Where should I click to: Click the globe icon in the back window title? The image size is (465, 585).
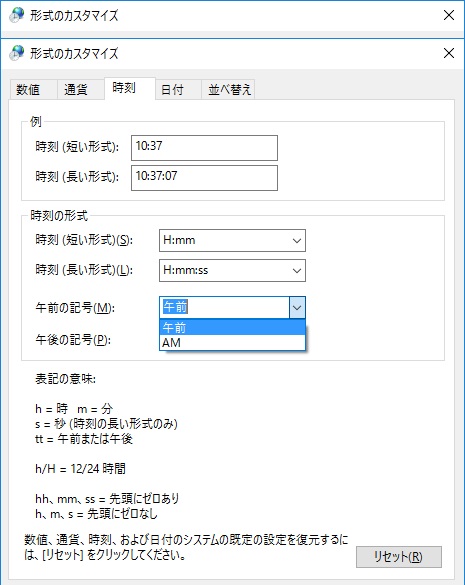click(17, 15)
